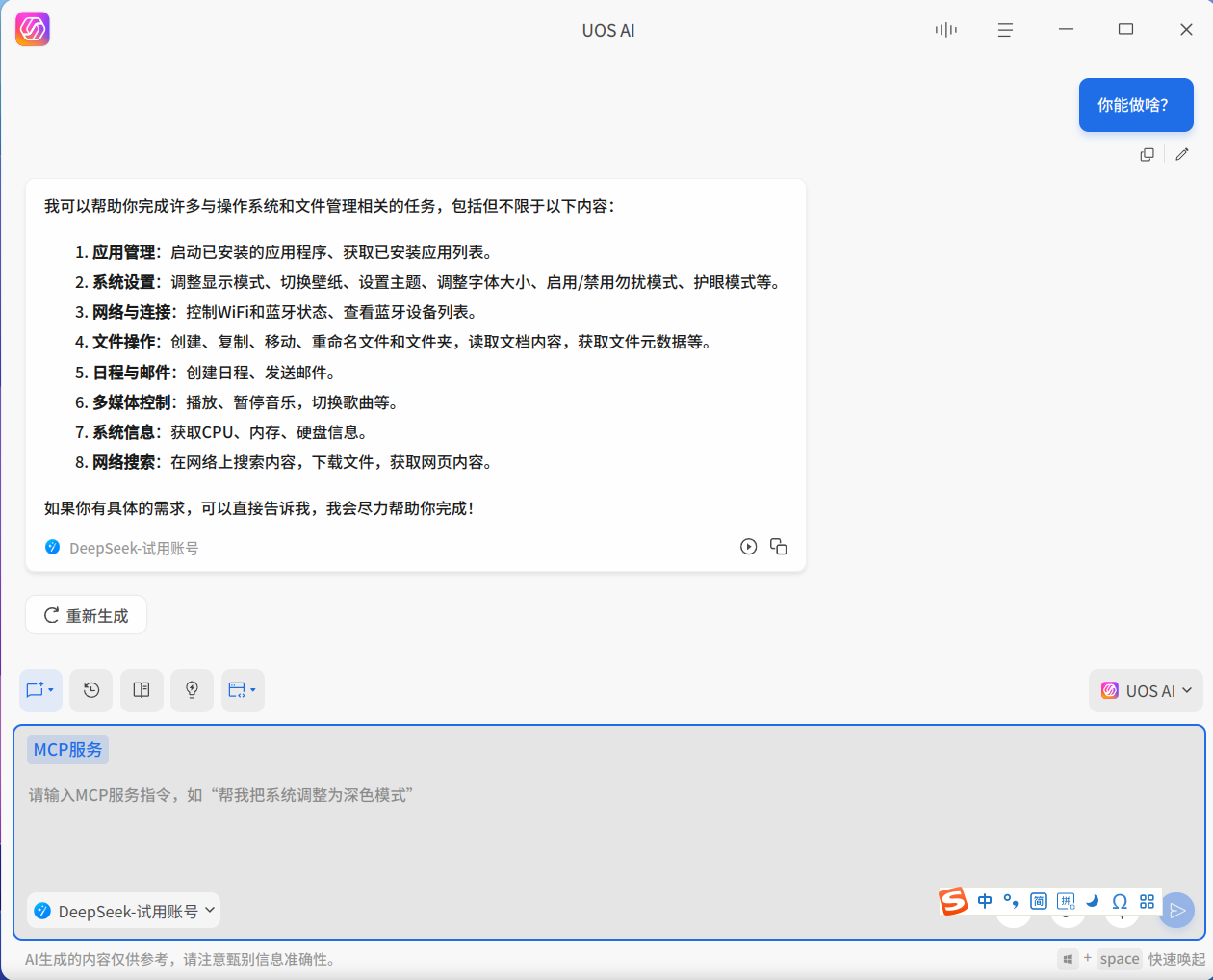Click the Windows key shortcut hint icon
The width and height of the screenshot is (1213, 980).
1068,959
